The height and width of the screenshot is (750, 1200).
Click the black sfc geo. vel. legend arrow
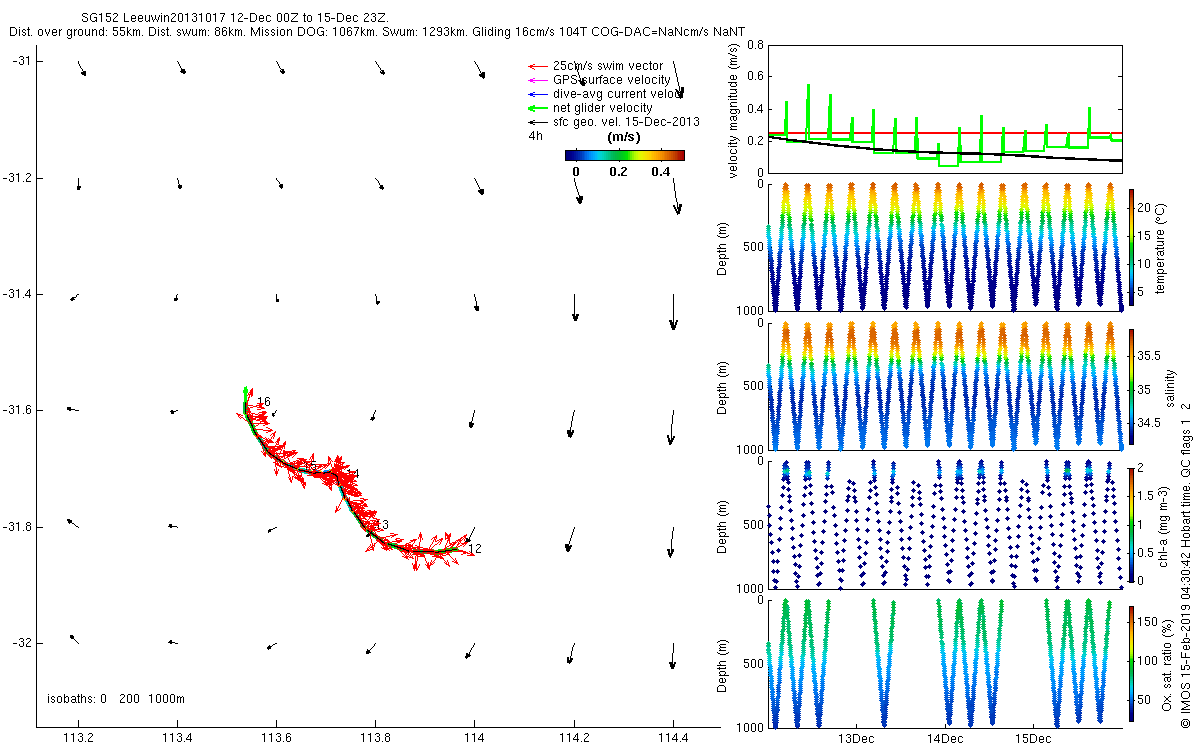(x=537, y=122)
